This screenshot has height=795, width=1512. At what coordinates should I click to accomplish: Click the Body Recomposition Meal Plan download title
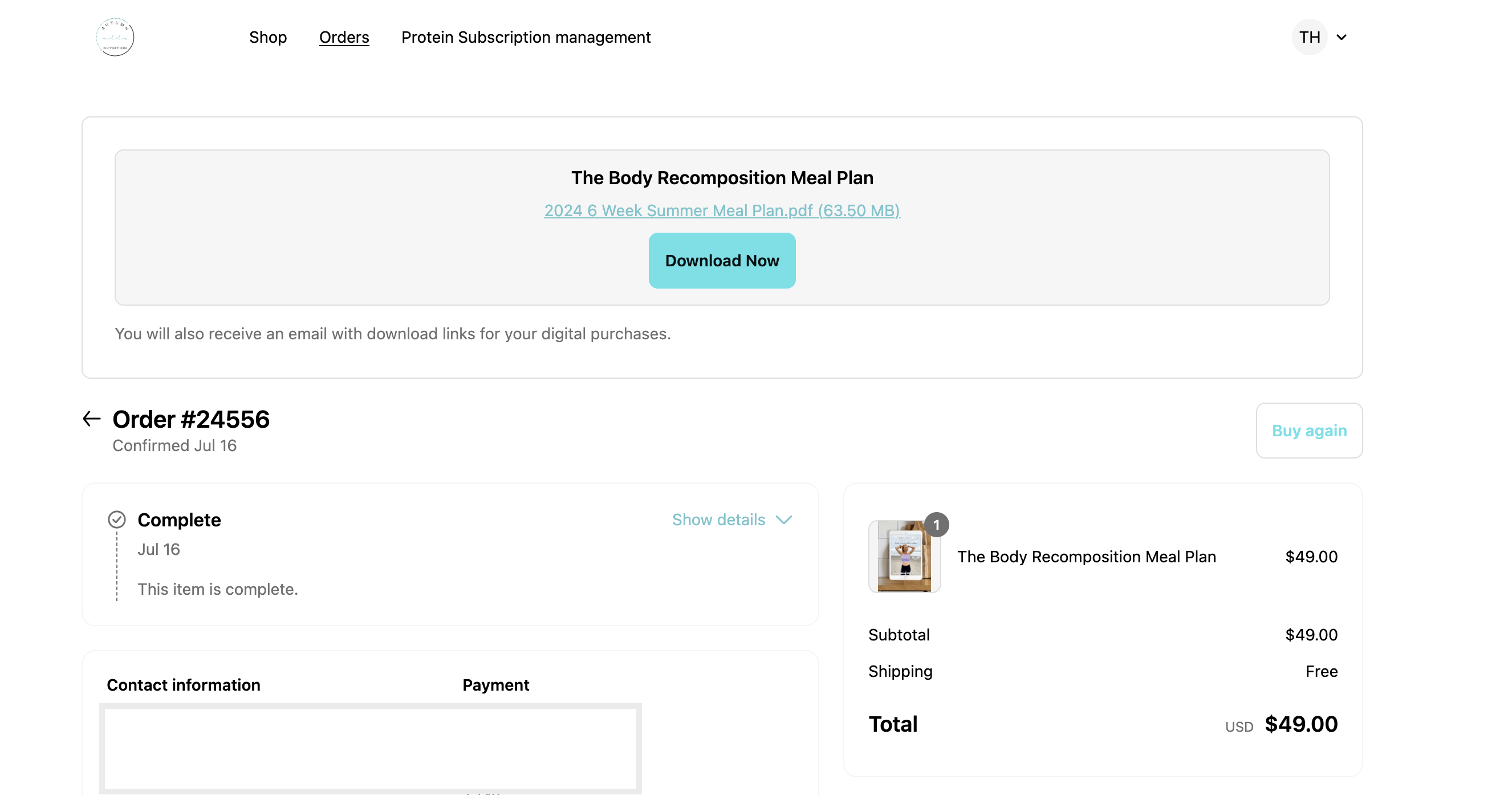click(722, 178)
